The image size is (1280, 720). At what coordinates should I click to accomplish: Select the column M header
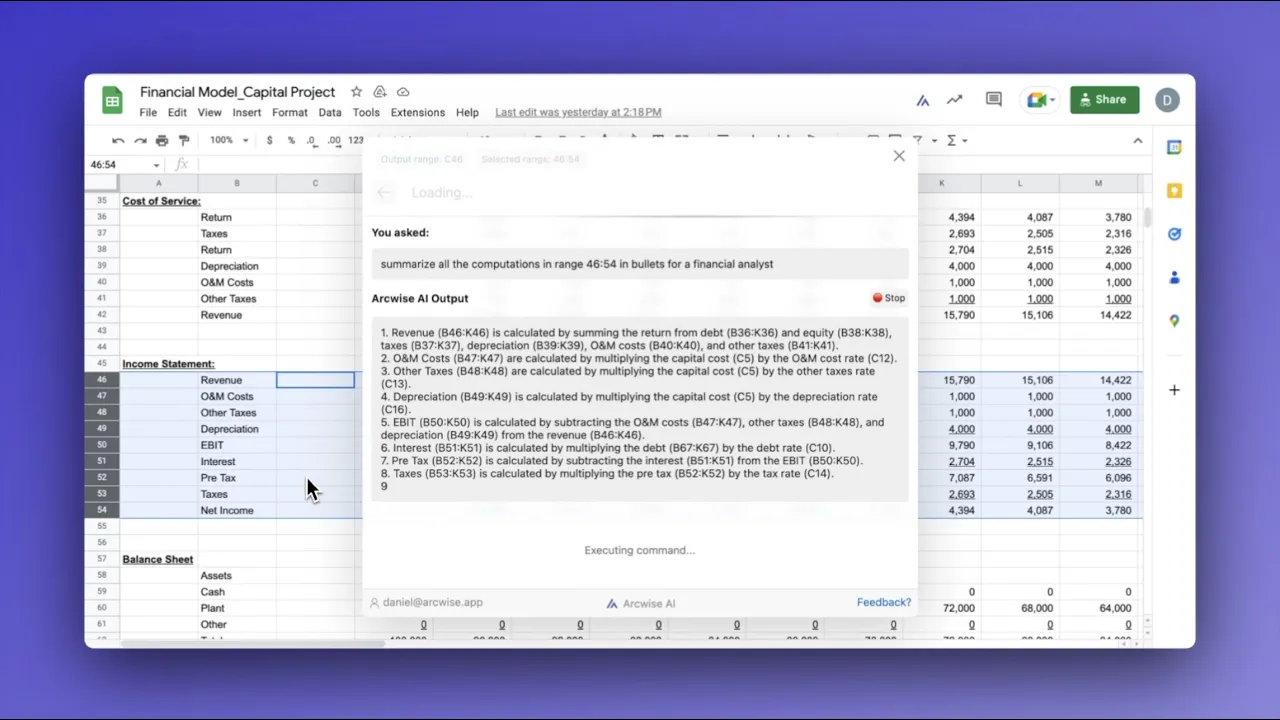[1098, 183]
